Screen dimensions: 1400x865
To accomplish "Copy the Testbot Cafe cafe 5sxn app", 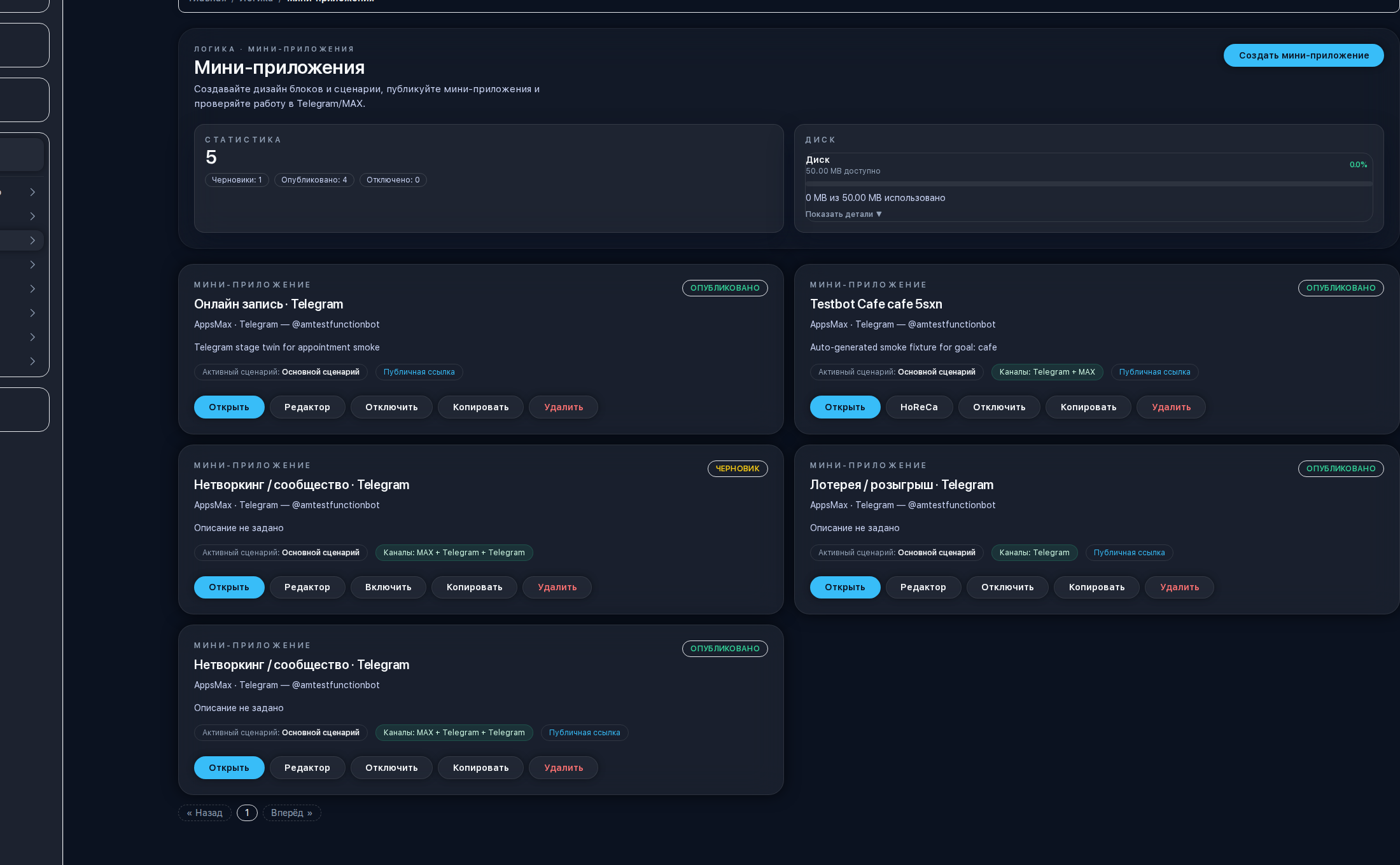I will tap(1088, 407).
